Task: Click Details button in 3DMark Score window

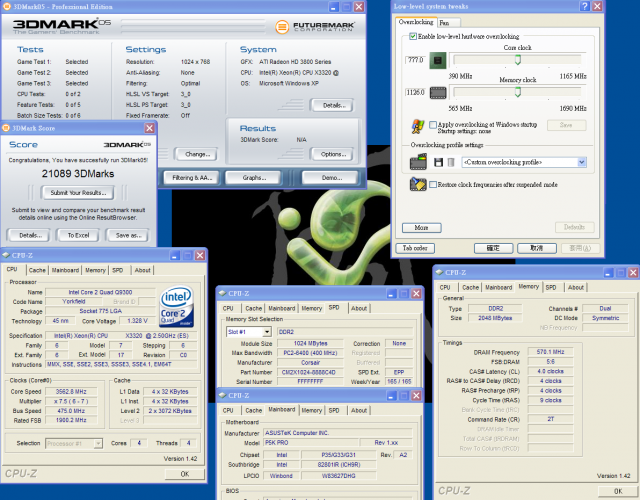Action: coord(31,235)
